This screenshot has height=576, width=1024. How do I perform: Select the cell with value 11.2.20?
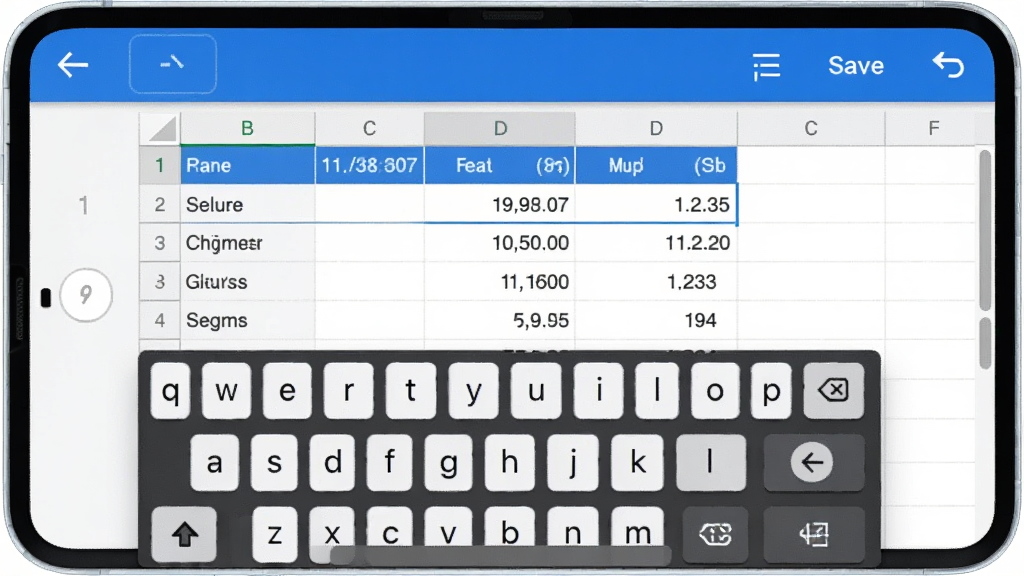pos(656,243)
